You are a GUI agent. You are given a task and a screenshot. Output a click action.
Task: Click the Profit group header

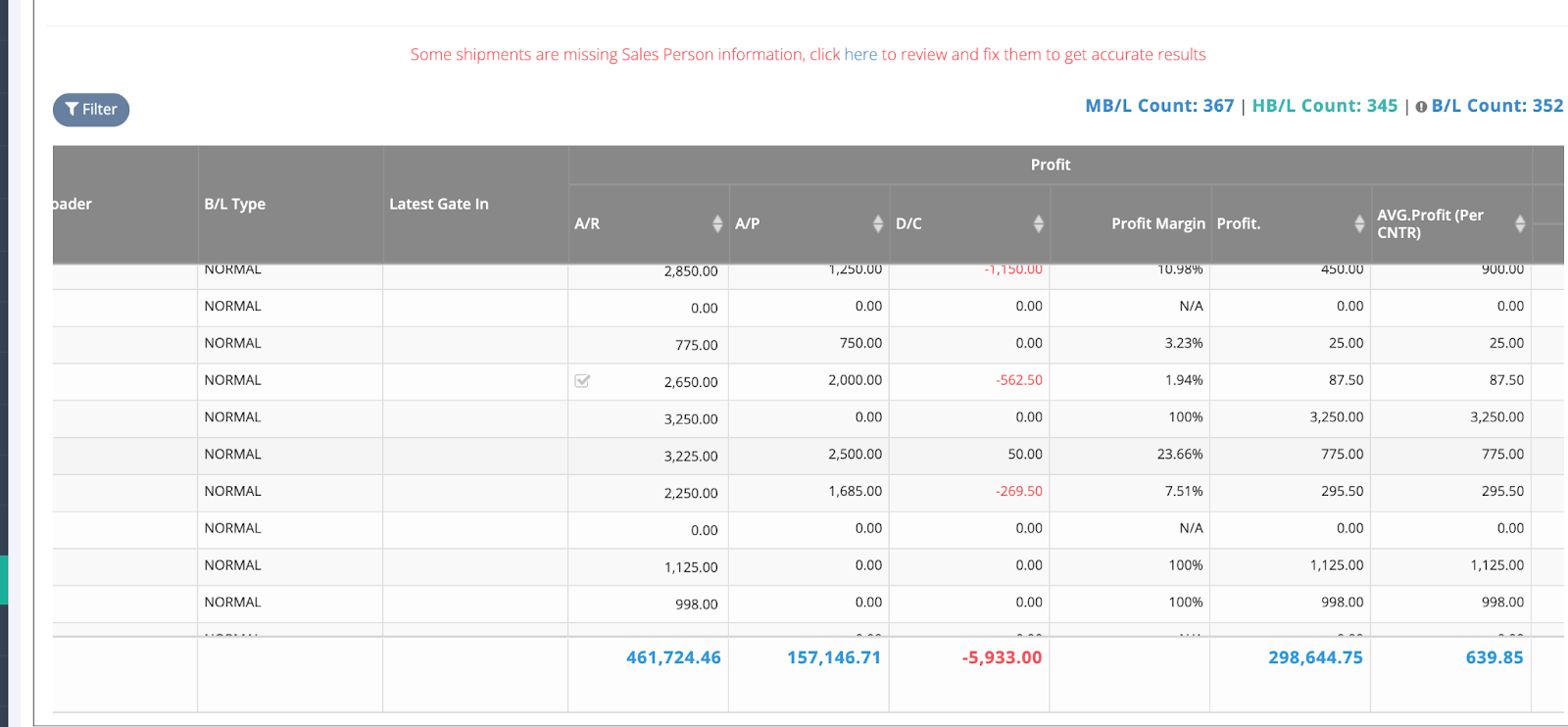(x=1050, y=165)
